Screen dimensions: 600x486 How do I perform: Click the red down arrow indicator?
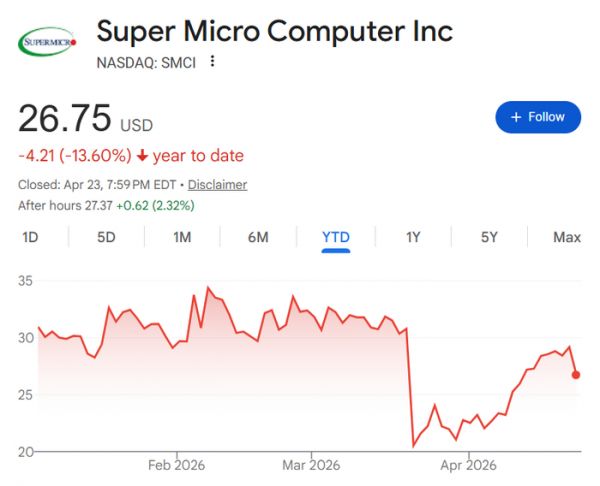click(143, 156)
